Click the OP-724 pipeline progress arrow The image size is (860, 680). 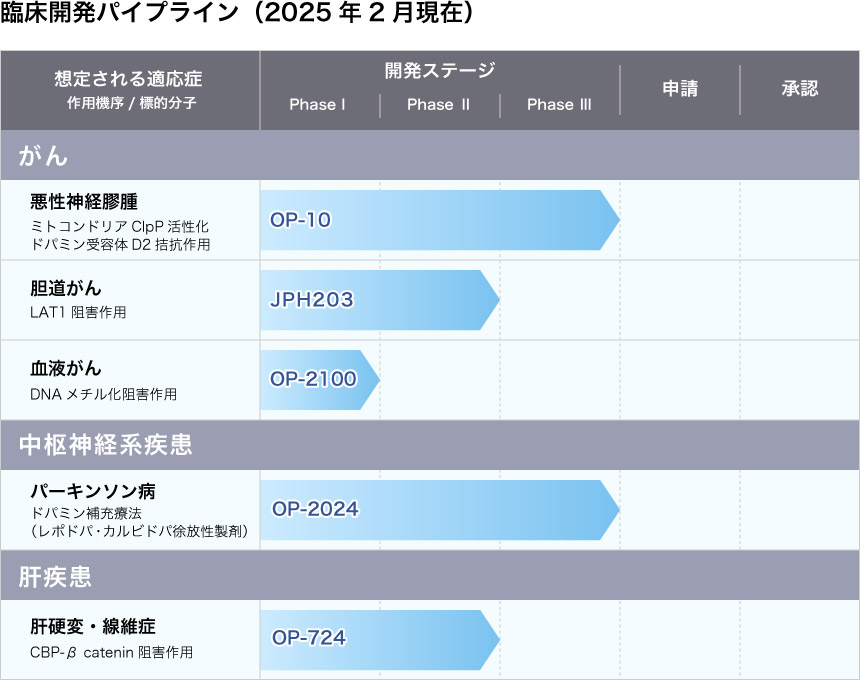[378, 638]
